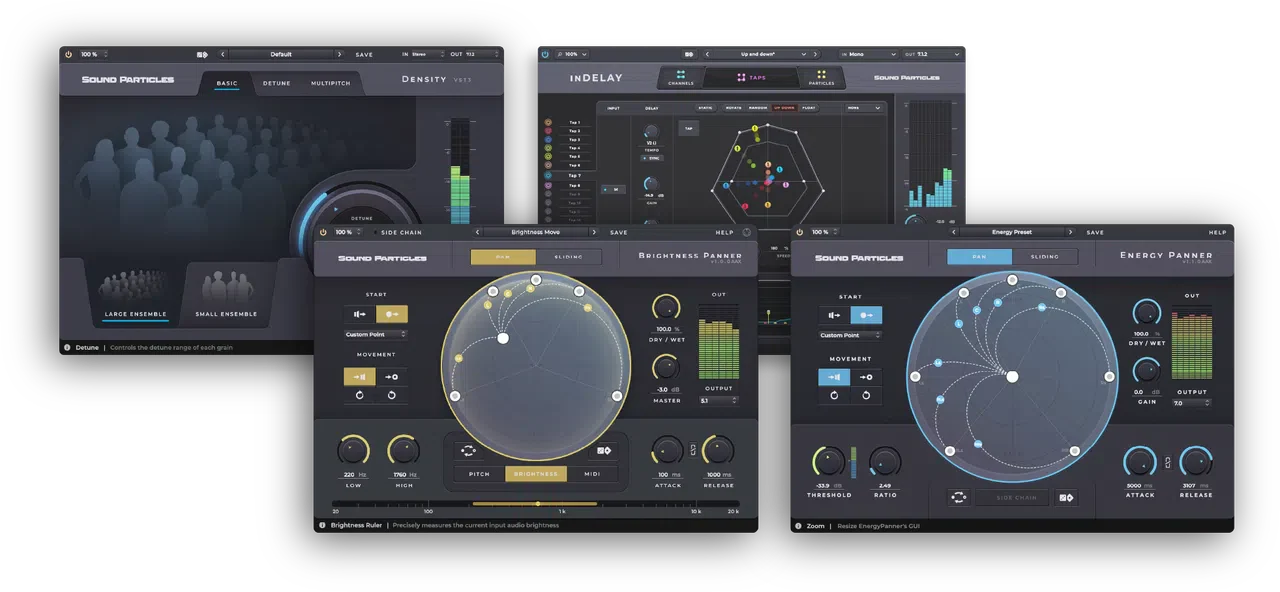Click the Brightness Panner cycle arrows icon
Screen dimensions: 1280x592
pos(467,450)
